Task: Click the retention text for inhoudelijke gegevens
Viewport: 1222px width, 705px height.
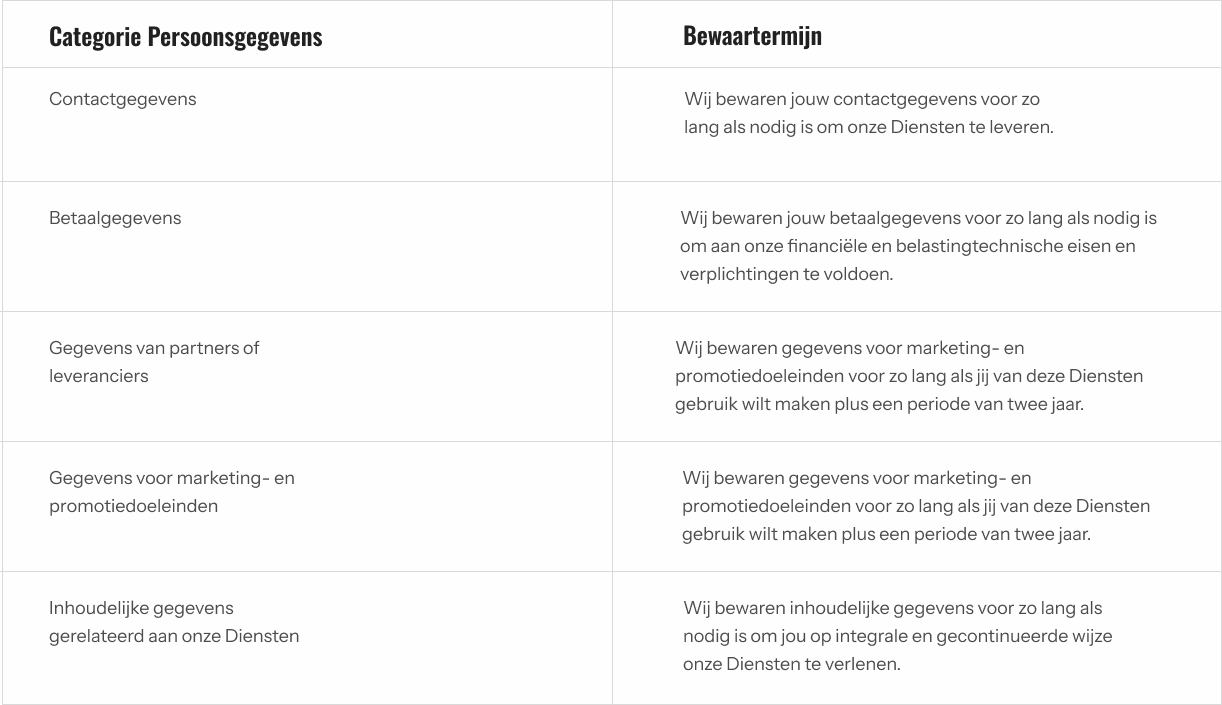Action: pyautogui.click(x=897, y=636)
